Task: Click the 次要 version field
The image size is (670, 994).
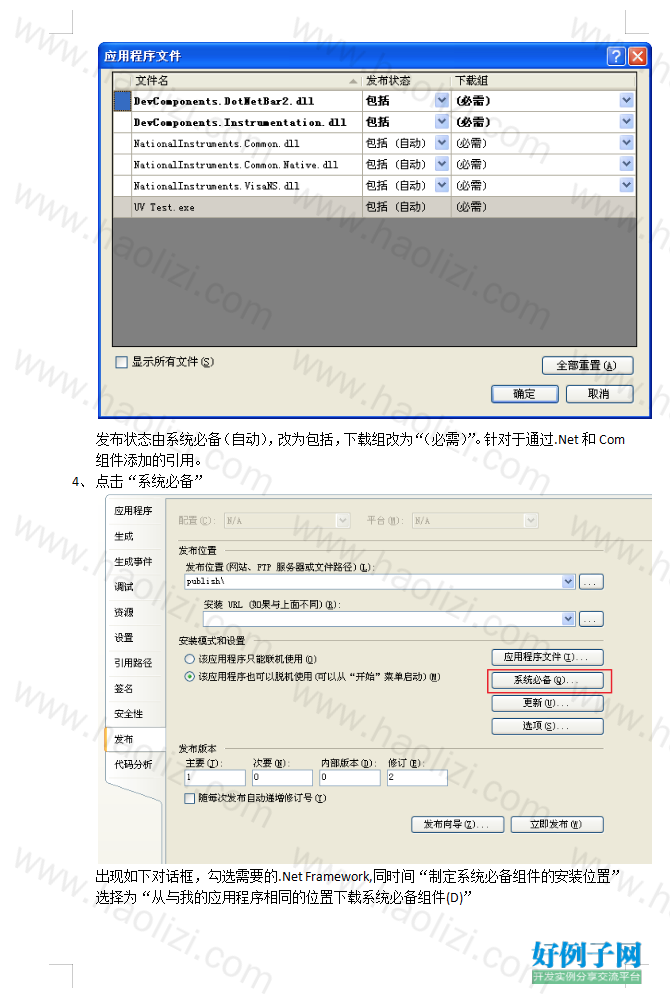Action: (x=282, y=777)
